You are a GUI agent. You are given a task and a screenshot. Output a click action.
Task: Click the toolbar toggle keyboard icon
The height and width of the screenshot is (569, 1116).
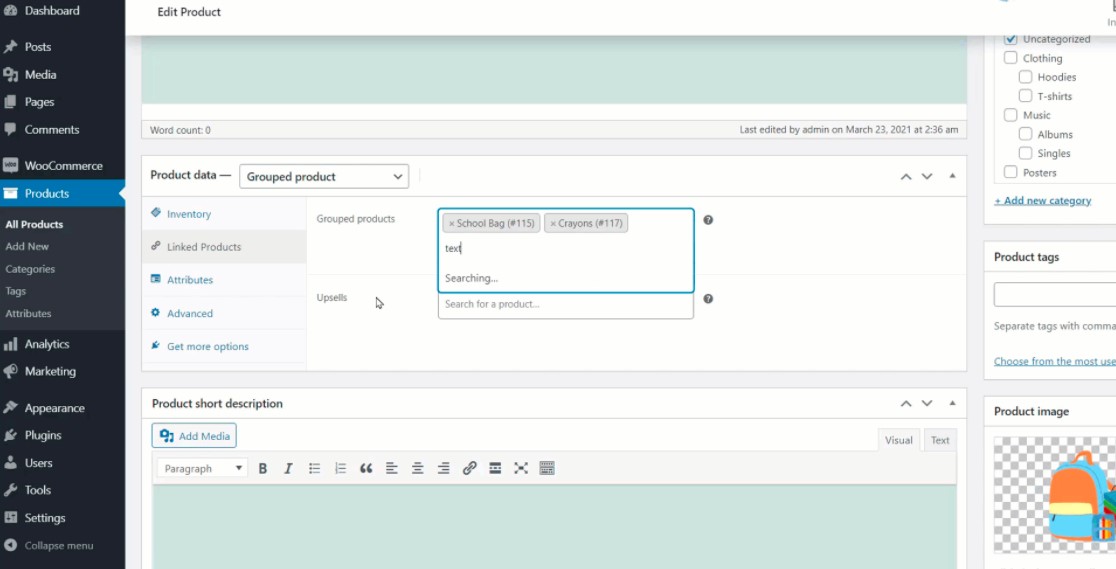coord(547,468)
